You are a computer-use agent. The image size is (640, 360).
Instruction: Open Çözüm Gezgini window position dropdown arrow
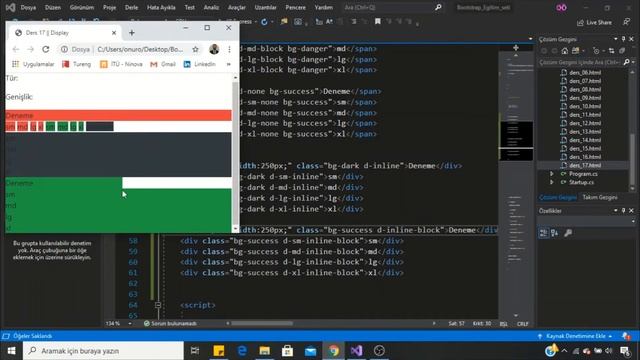(x=616, y=39)
